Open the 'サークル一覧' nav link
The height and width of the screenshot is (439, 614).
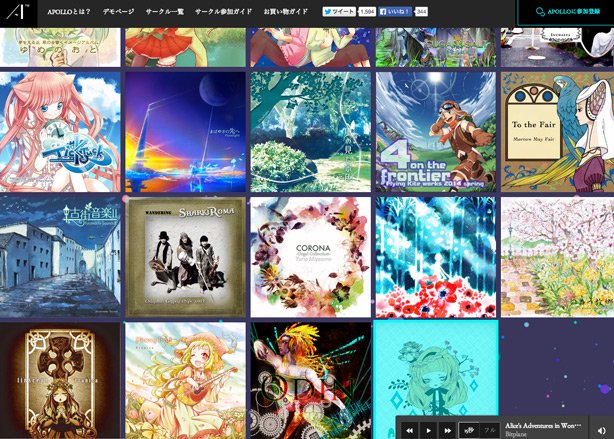pyautogui.click(x=165, y=12)
